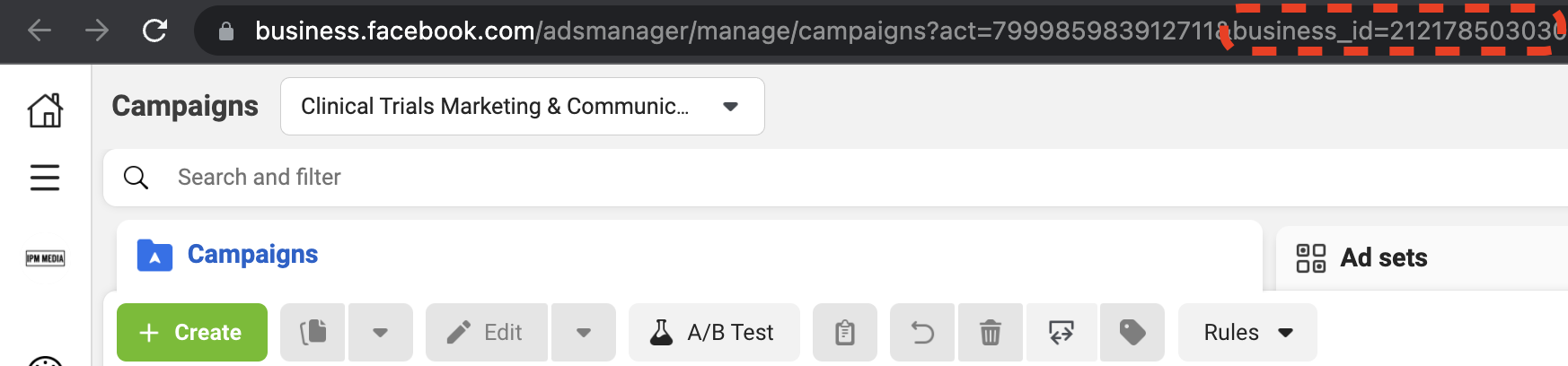
Task: Expand the duplicate options dropdown arrow
Action: 381,332
